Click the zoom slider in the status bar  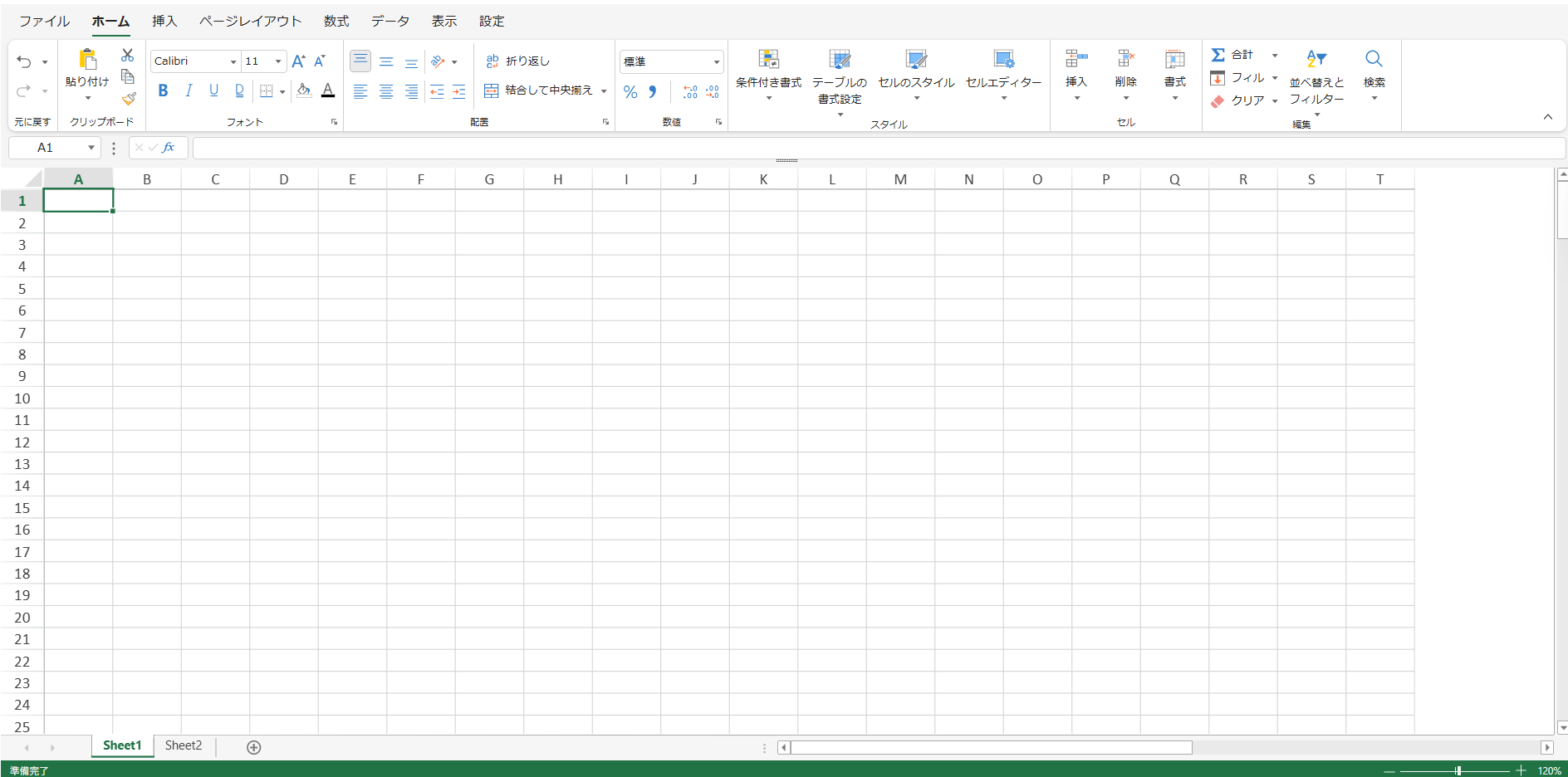(x=1458, y=770)
